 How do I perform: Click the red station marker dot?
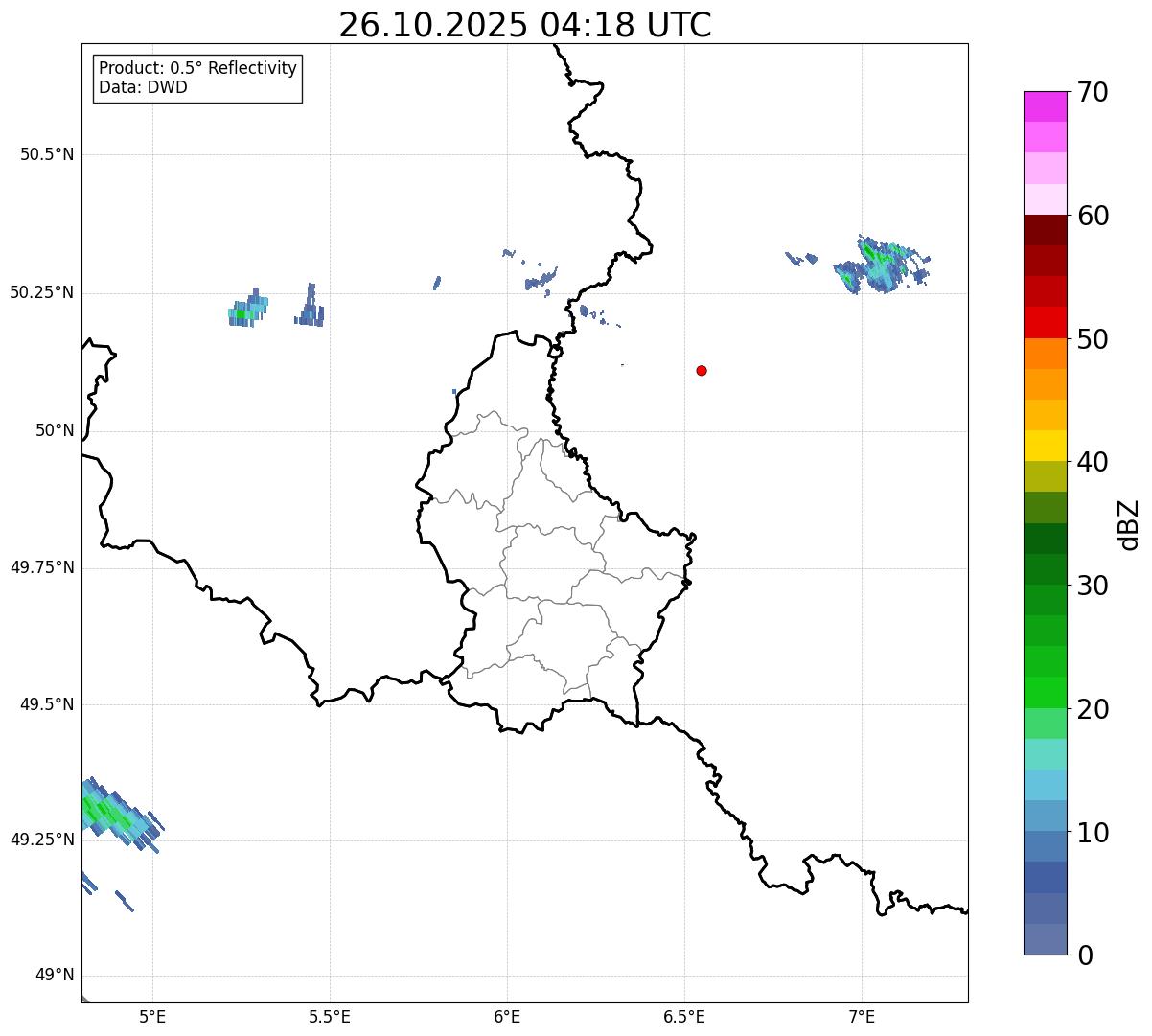tap(702, 370)
